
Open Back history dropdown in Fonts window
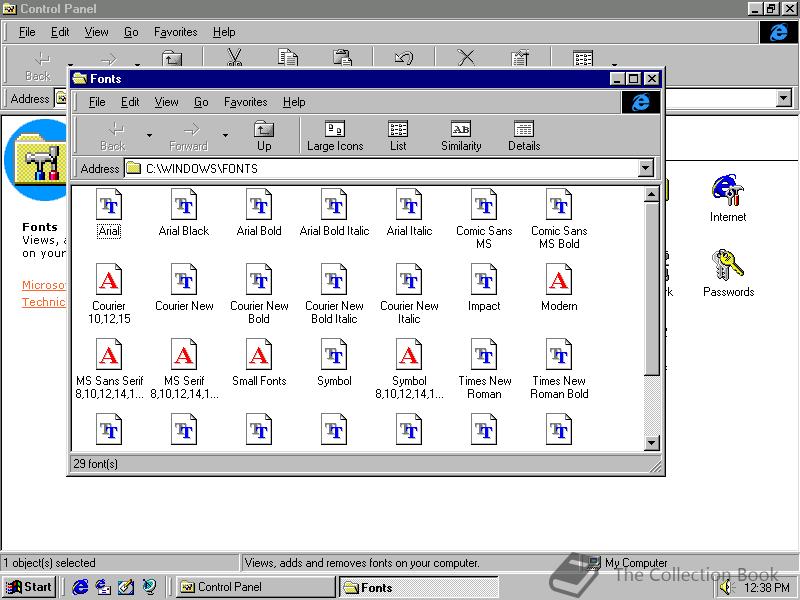coord(149,136)
